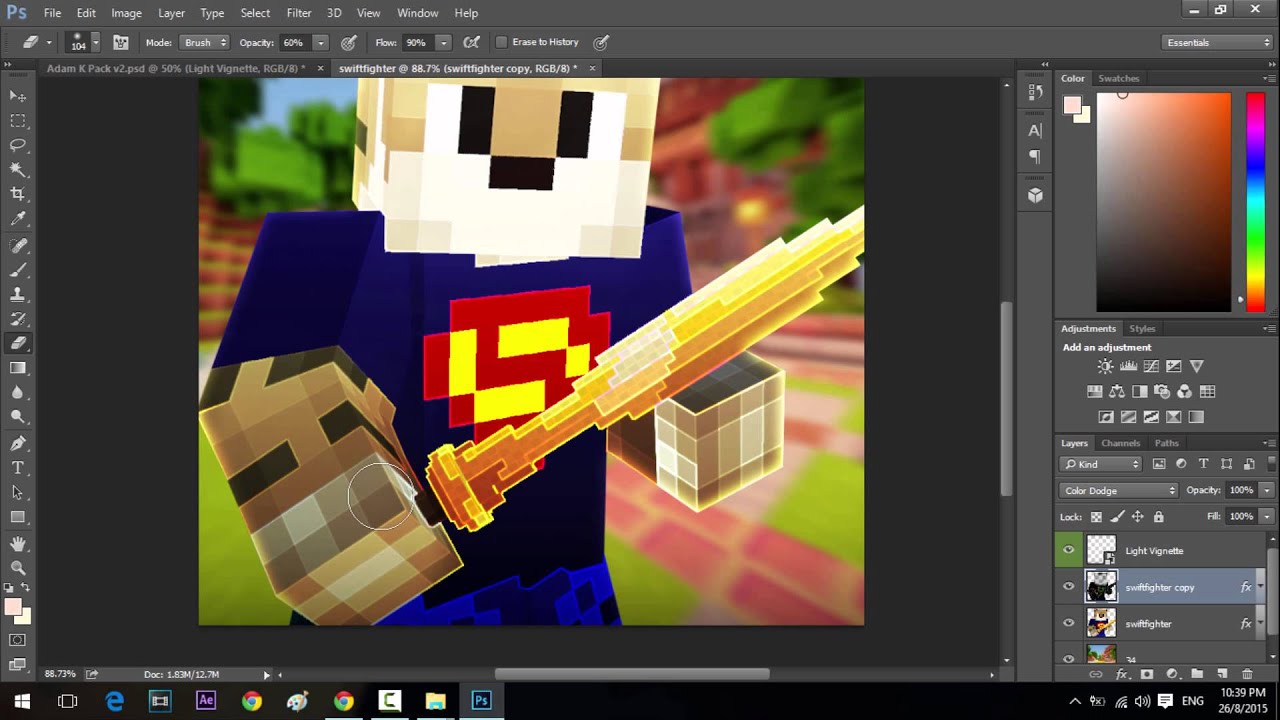The width and height of the screenshot is (1280, 720).
Task: Toggle airbrush mode next to Flow
Action: click(x=473, y=43)
